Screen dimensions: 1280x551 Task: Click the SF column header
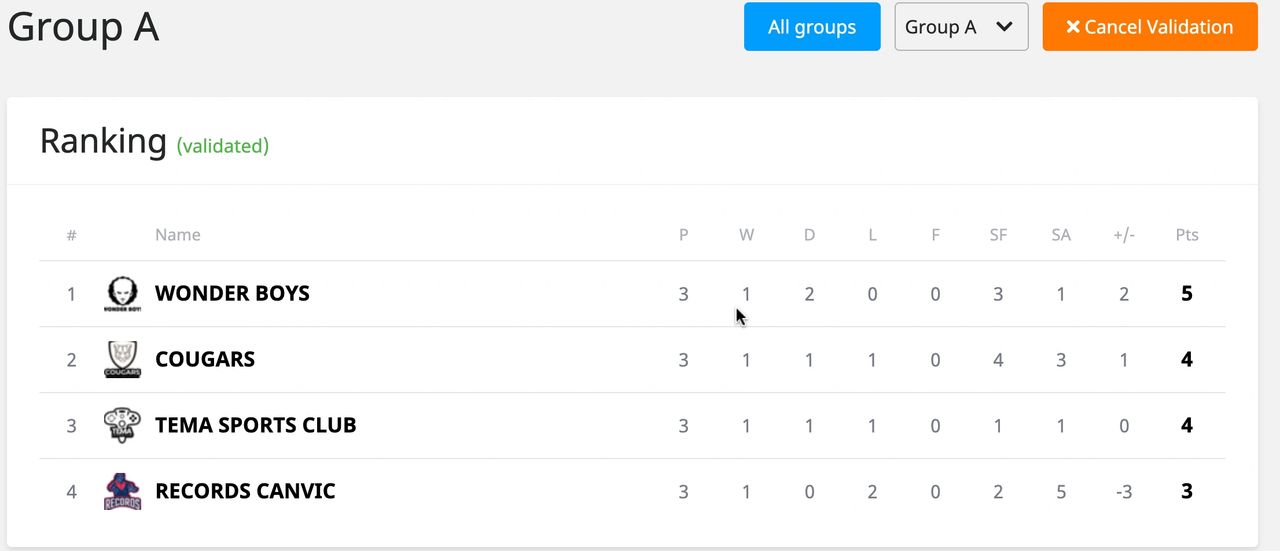pyautogui.click(x=998, y=235)
